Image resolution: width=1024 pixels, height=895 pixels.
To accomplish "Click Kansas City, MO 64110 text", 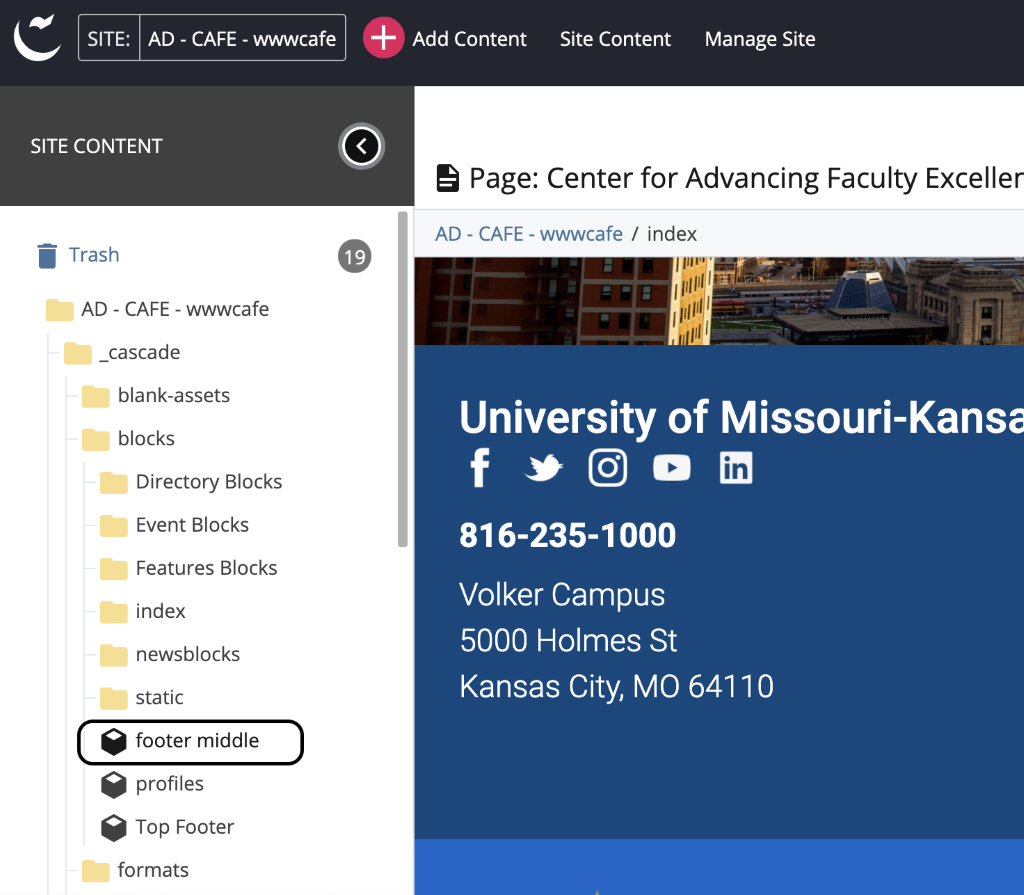I will click(616, 687).
